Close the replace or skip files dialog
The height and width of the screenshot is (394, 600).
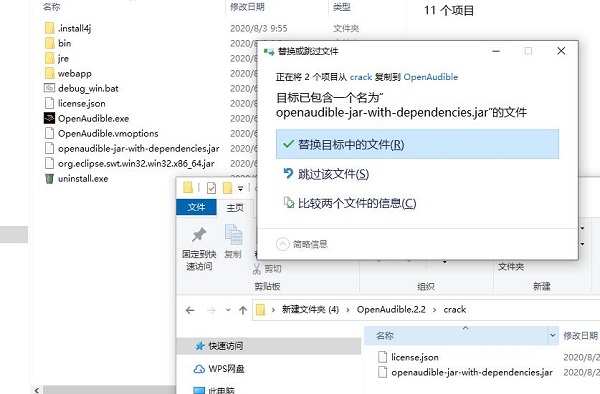[561, 51]
